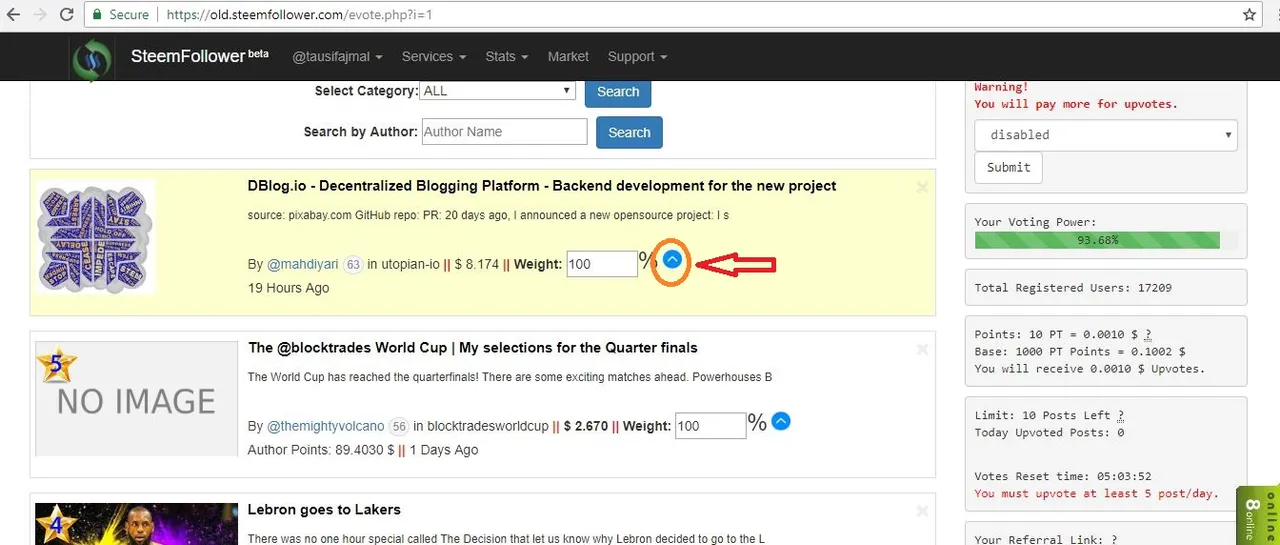The width and height of the screenshot is (1280, 545).
Task: Open the @themightyvolcano author profile
Action: pos(326,426)
